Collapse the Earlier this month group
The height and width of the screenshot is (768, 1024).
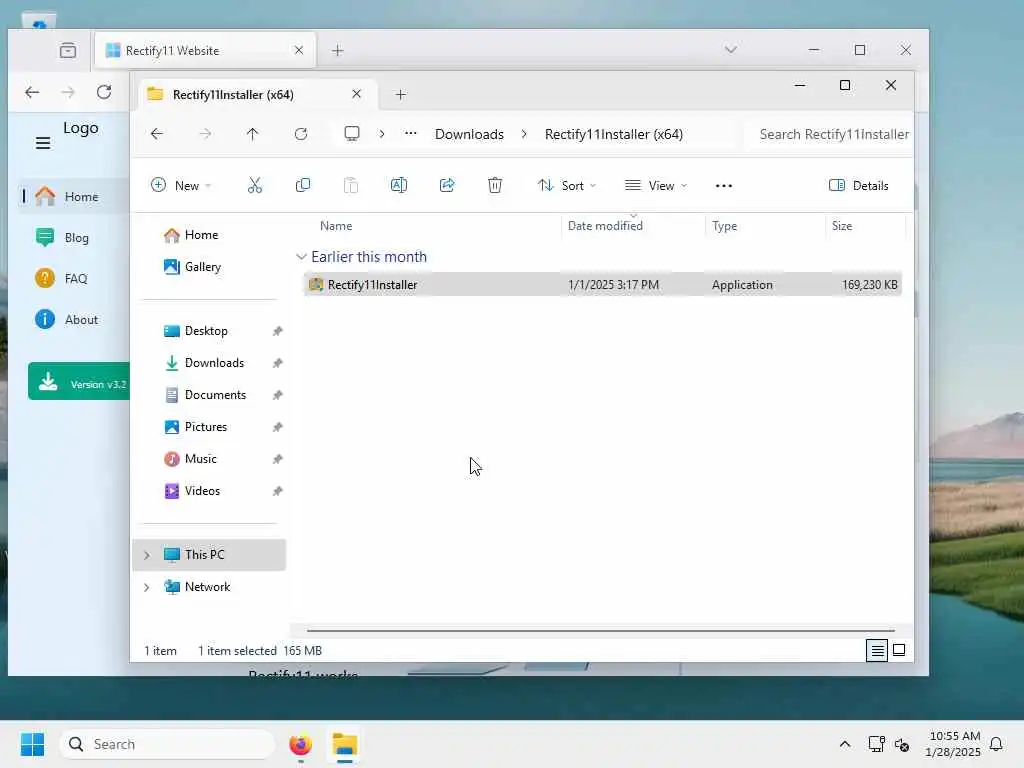pos(301,257)
